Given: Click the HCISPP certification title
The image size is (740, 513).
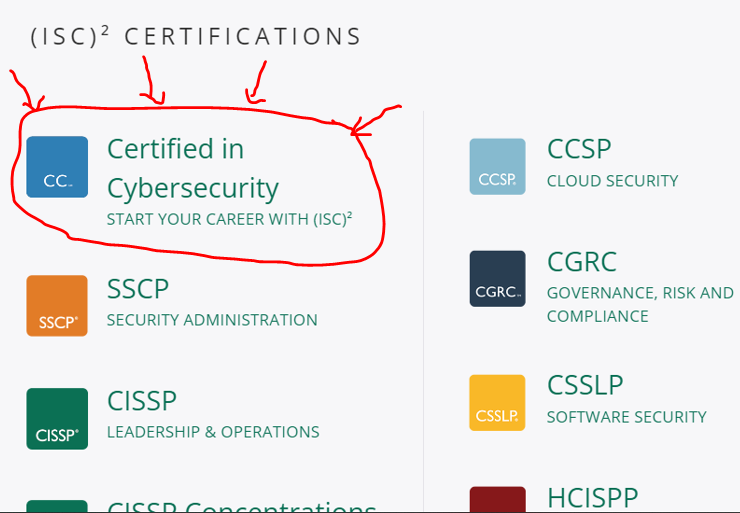Looking at the screenshot, I should [x=592, y=497].
